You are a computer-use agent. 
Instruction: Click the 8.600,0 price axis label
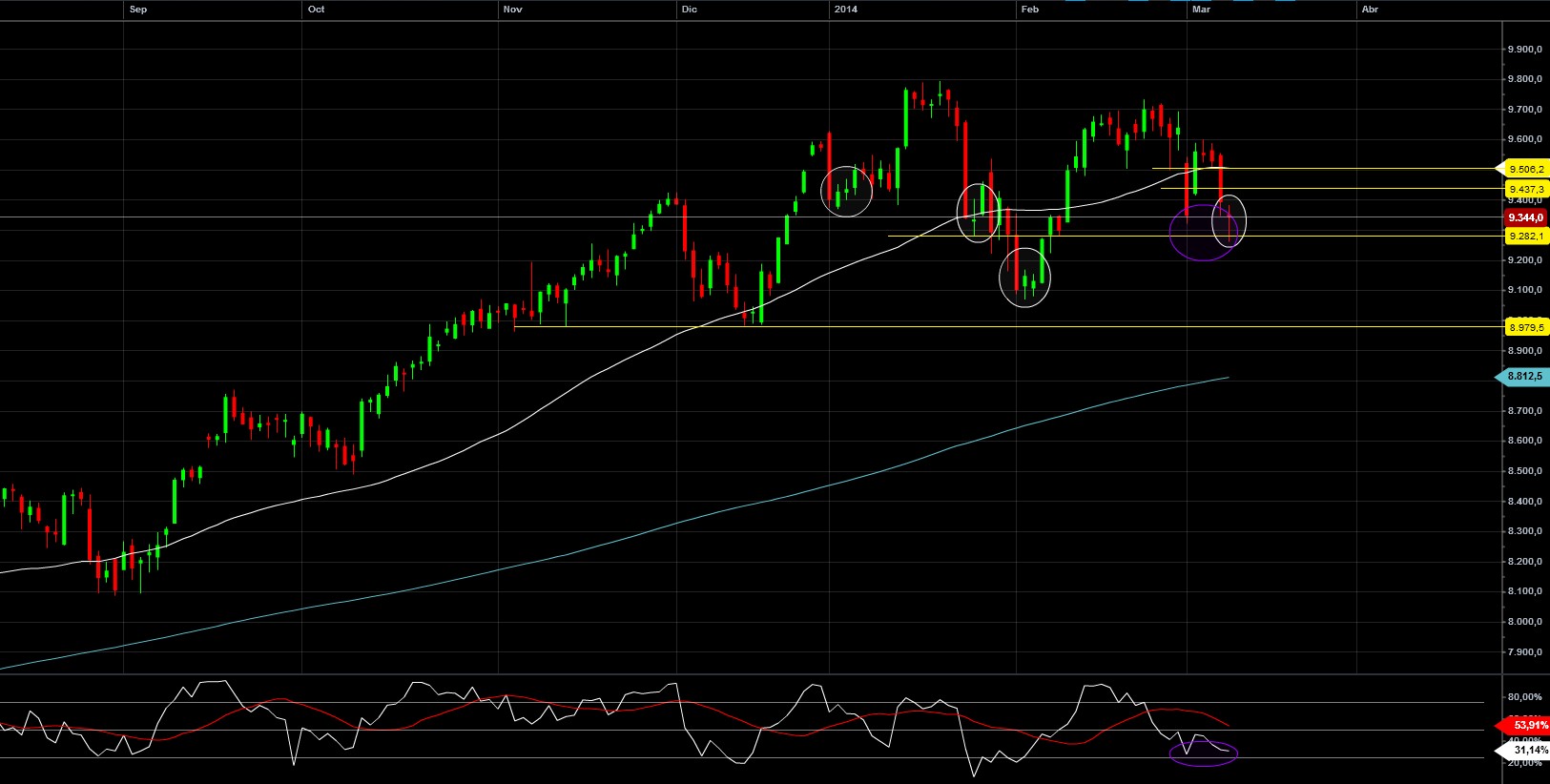click(x=1525, y=441)
